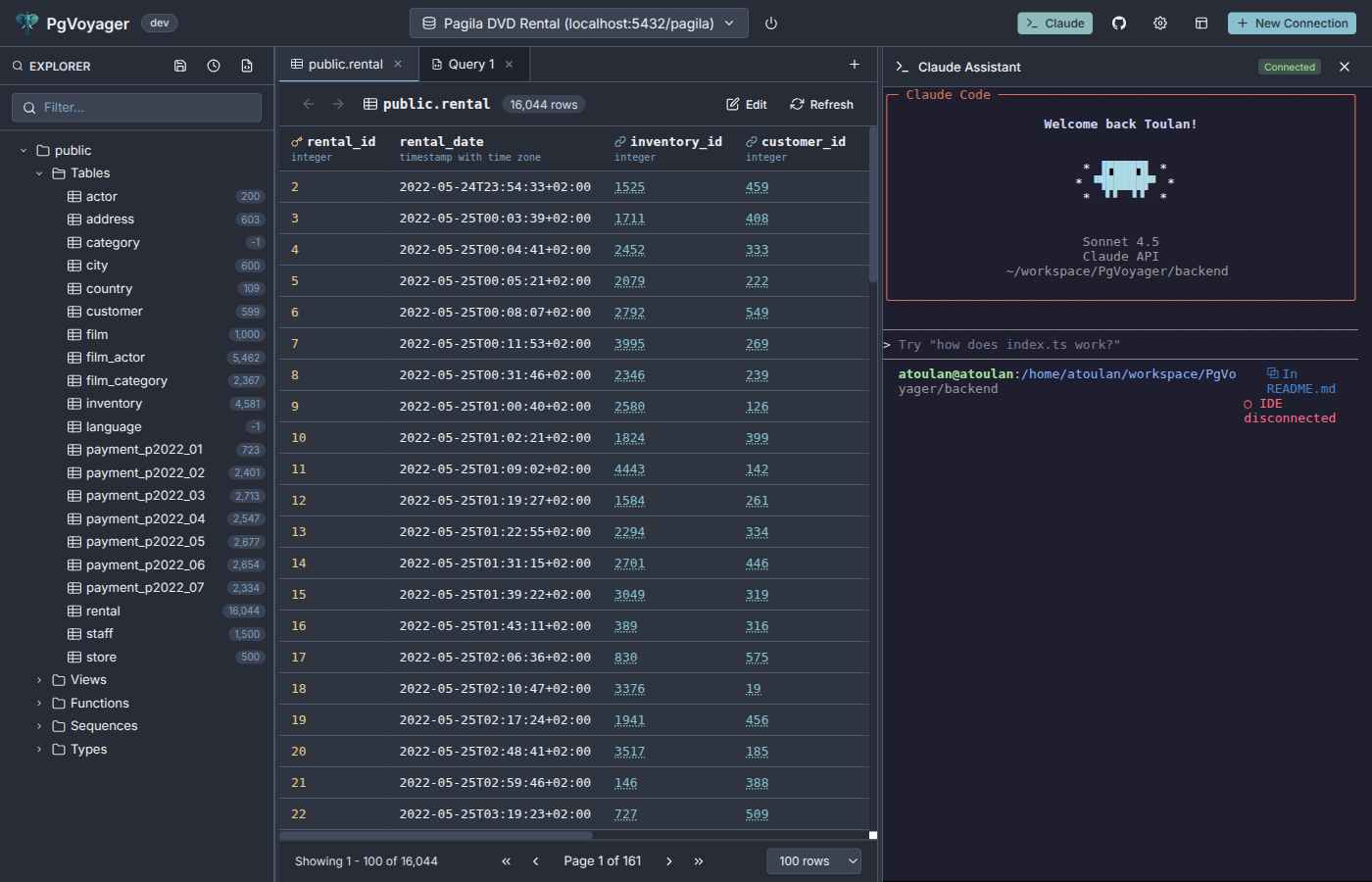Go to first page of results

(x=507, y=861)
